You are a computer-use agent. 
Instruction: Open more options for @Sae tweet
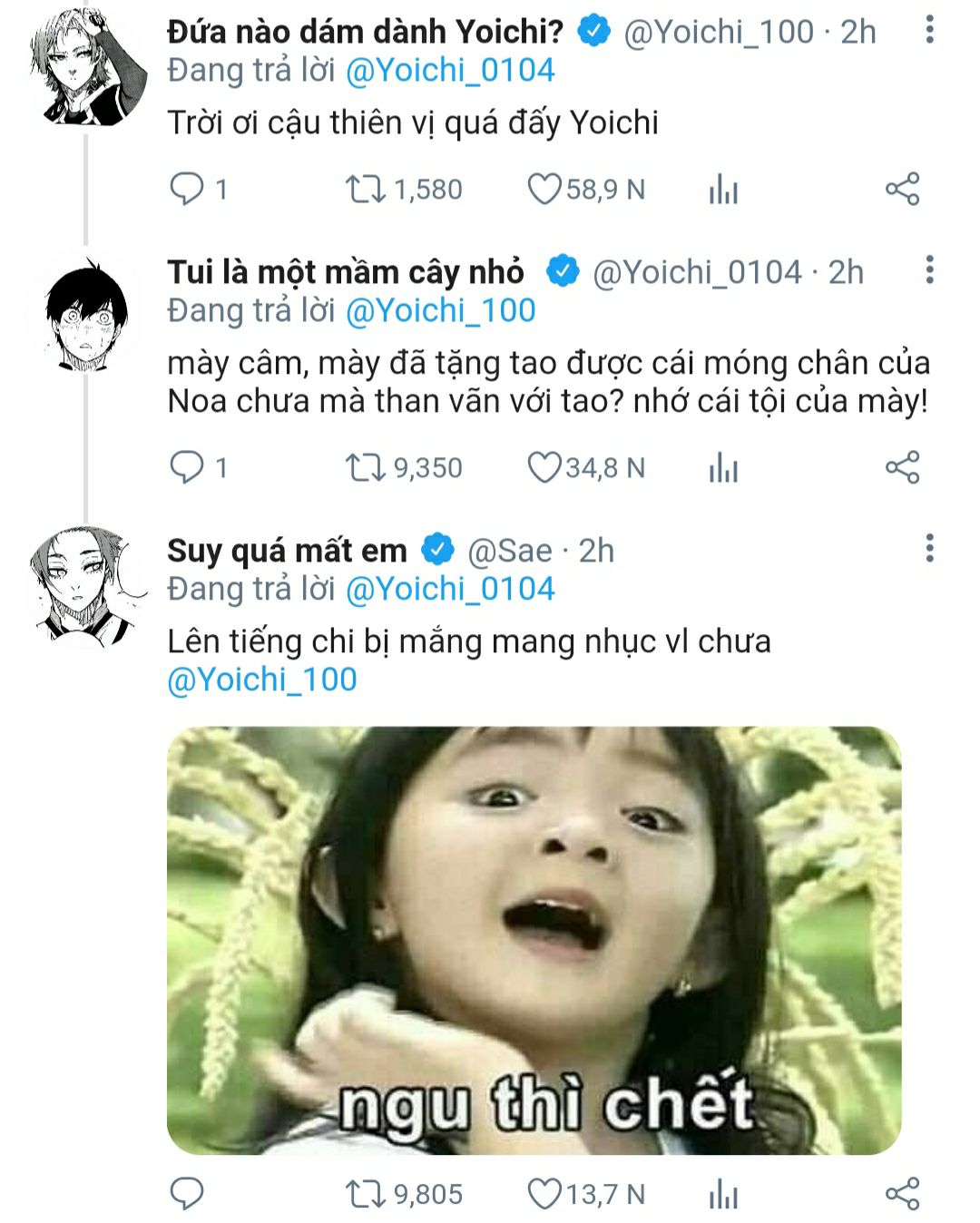click(x=929, y=549)
